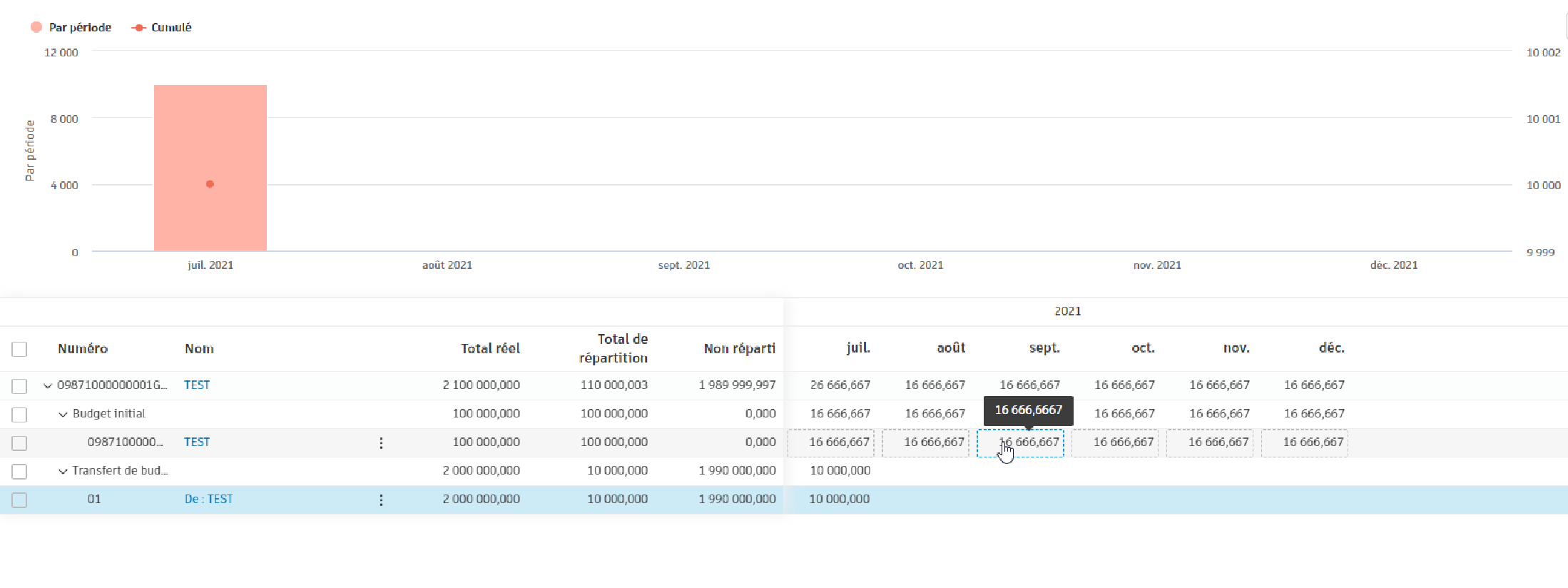Click the sept. month column header
Image resolution: width=1568 pixels, height=588 pixels.
(1044, 348)
